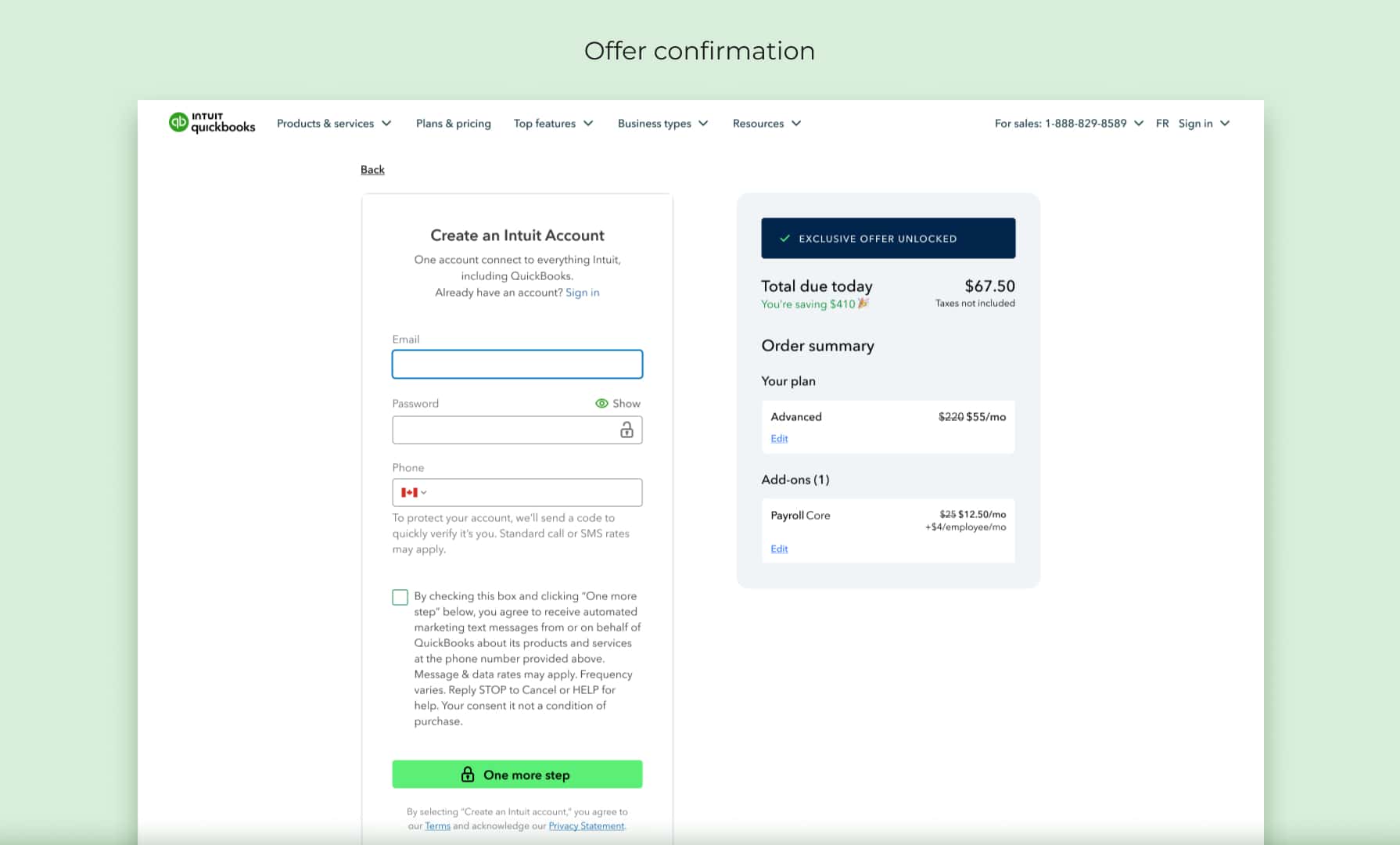Click the "Taxes not included" note
The width and height of the screenshot is (1400, 845).
coord(975,304)
